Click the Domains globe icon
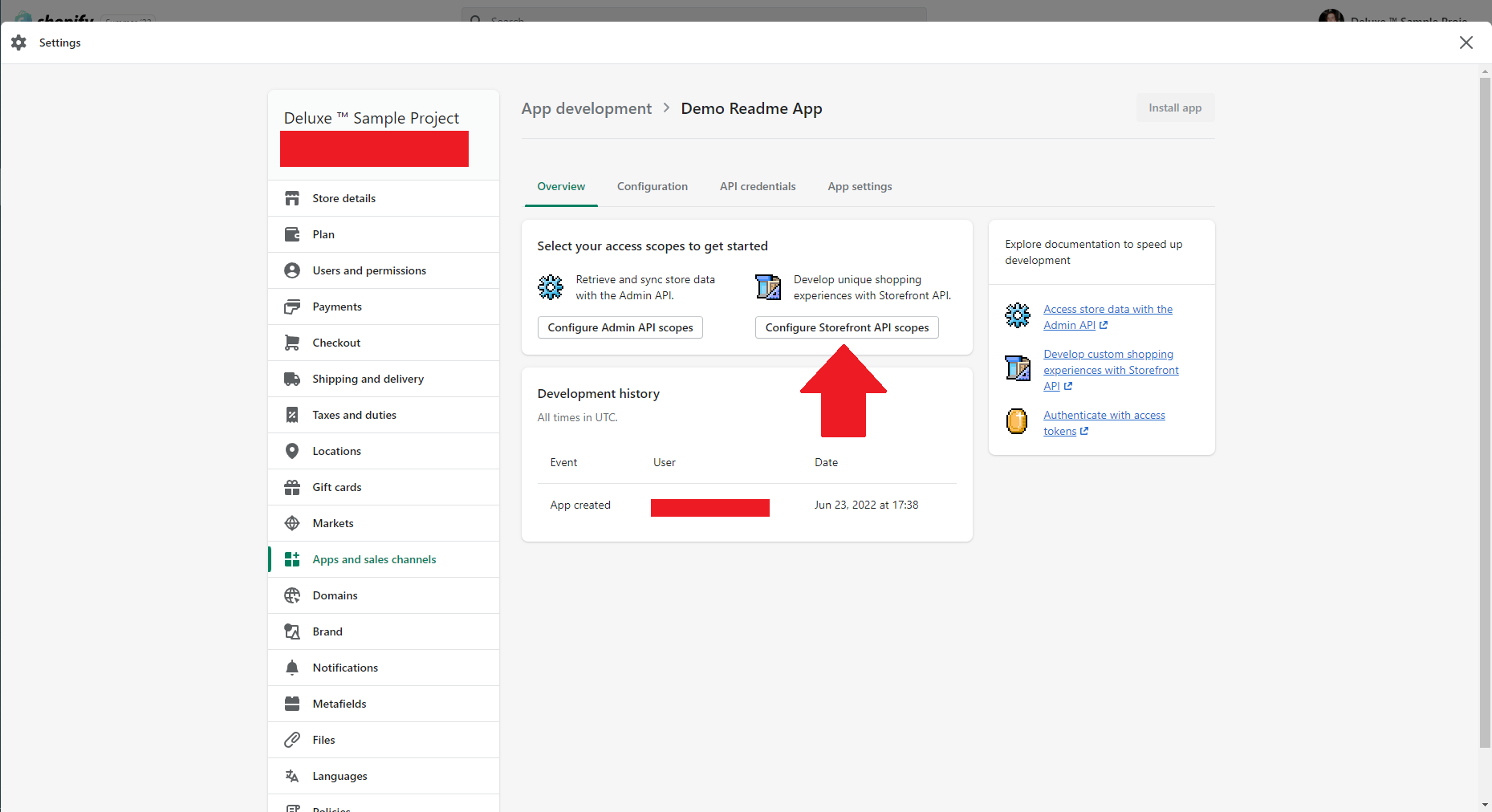The image size is (1492, 812). point(292,595)
